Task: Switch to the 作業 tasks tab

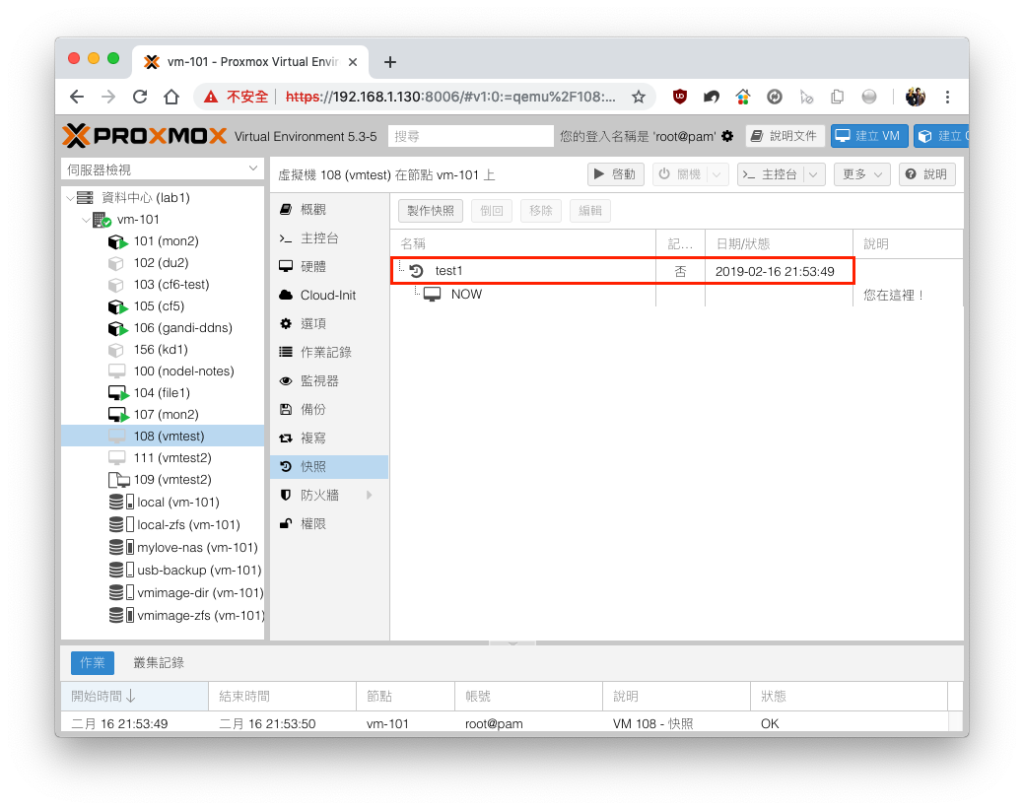Action: [92, 662]
